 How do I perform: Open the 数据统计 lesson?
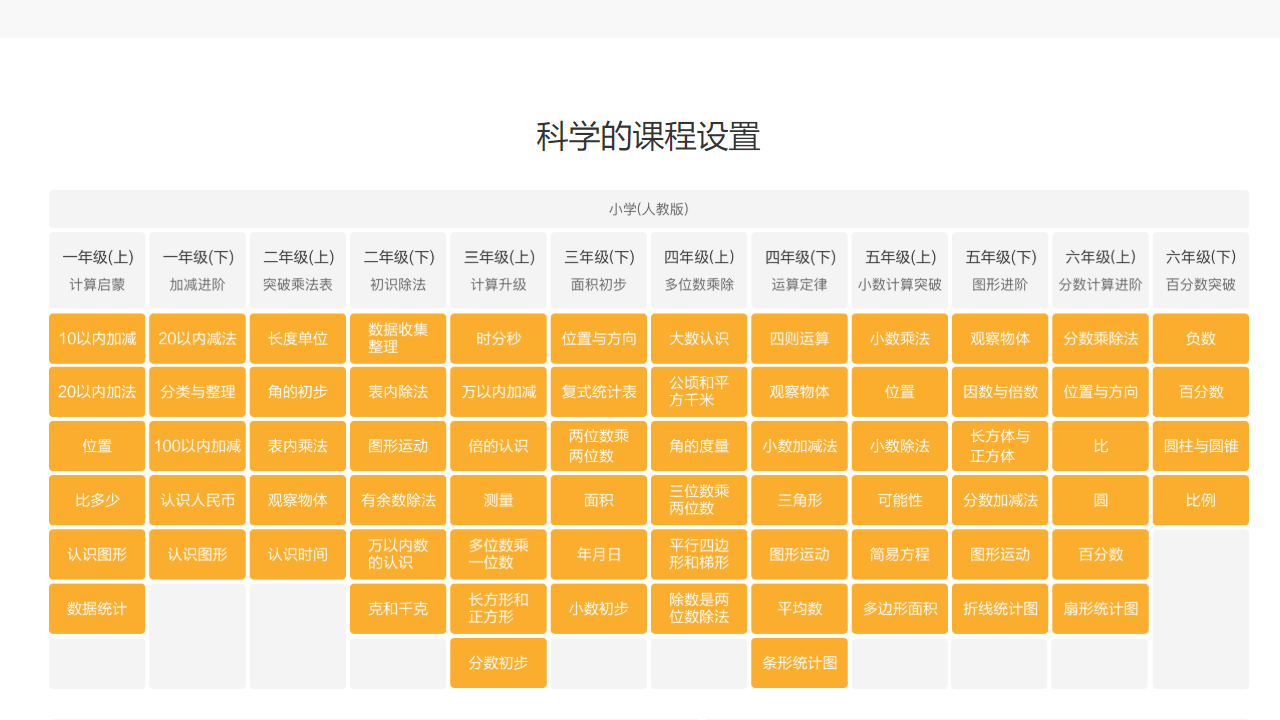[x=97, y=608]
